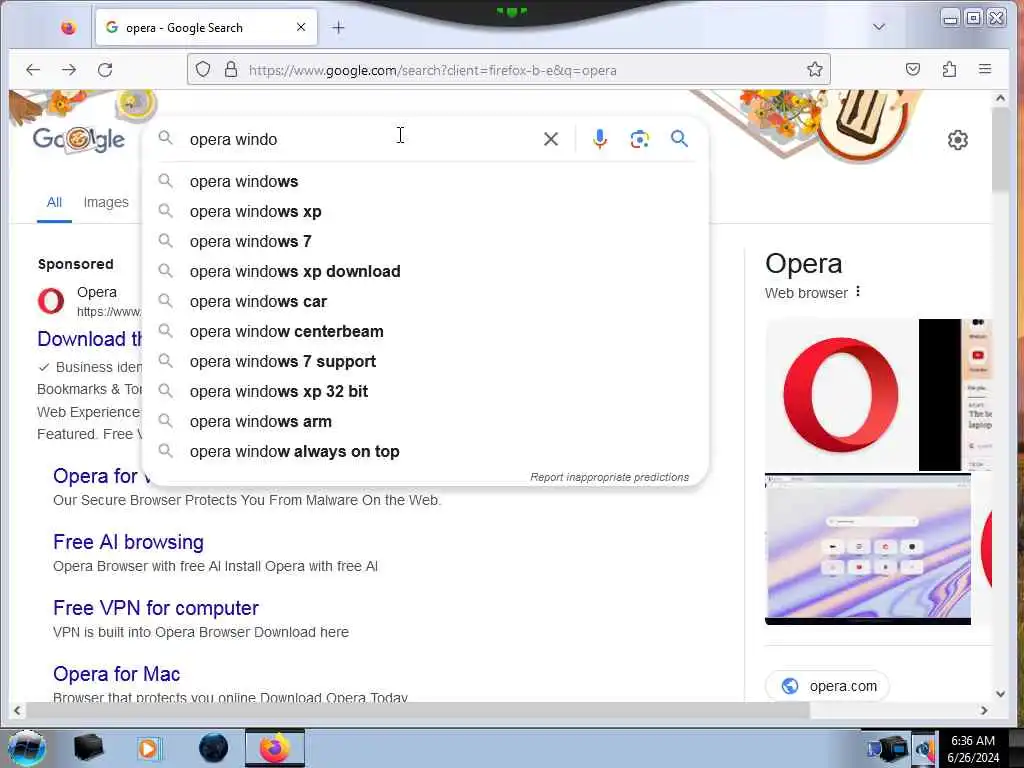Choose suggestion "opera windows xp 32 bit"
The image size is (1024, 768).
click(425, 392)
